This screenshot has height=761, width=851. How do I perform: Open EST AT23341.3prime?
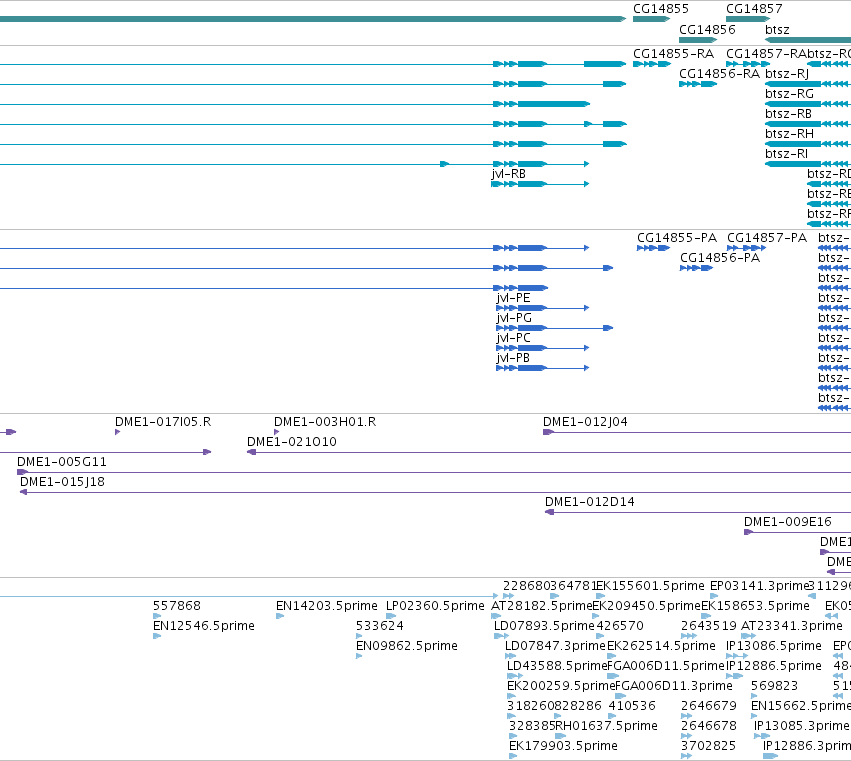coord(791,626)
